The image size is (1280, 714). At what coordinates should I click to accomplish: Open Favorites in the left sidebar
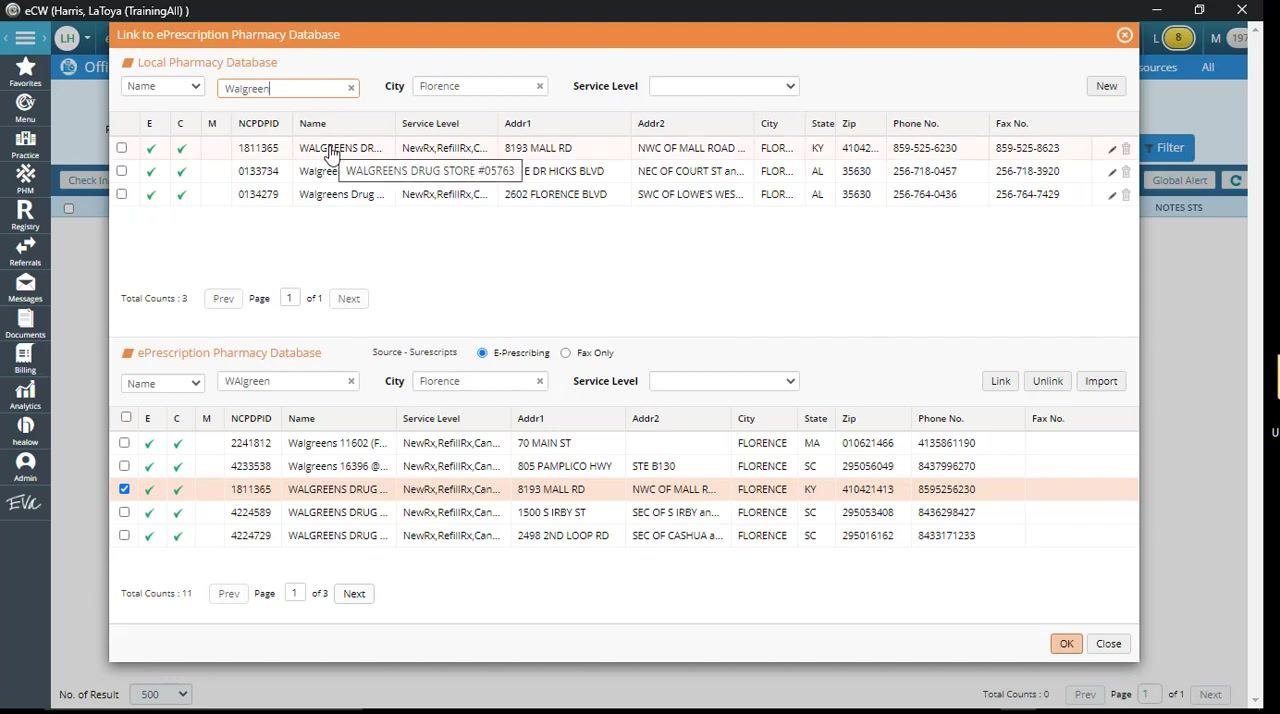click(x=25, y=72)
